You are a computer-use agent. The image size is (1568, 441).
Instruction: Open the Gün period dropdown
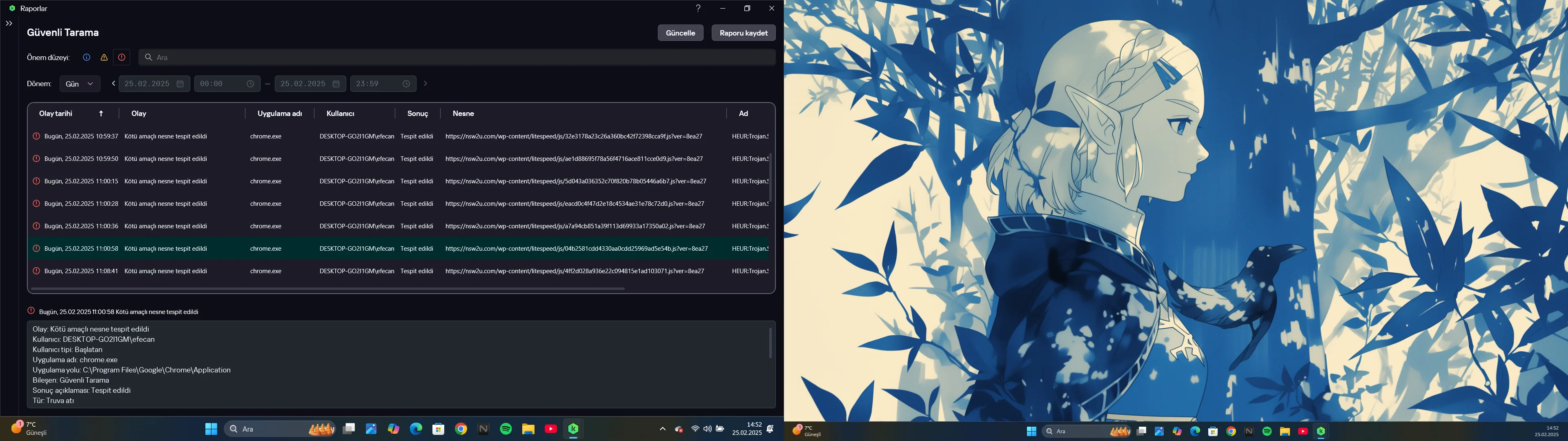tap(80, 83)
